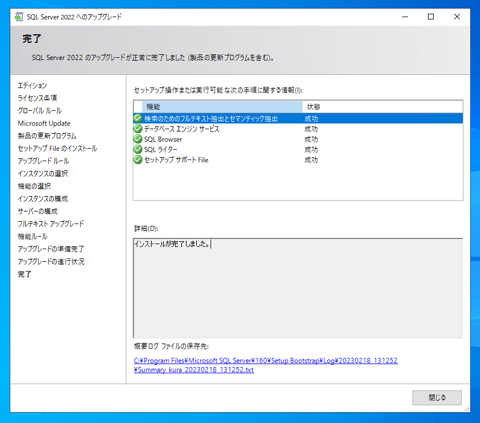Image resolution: width=480 pixels, height=423 pixels.
Task: Click the セットアップ File のインストール step
Action: [x=57, y=148]
